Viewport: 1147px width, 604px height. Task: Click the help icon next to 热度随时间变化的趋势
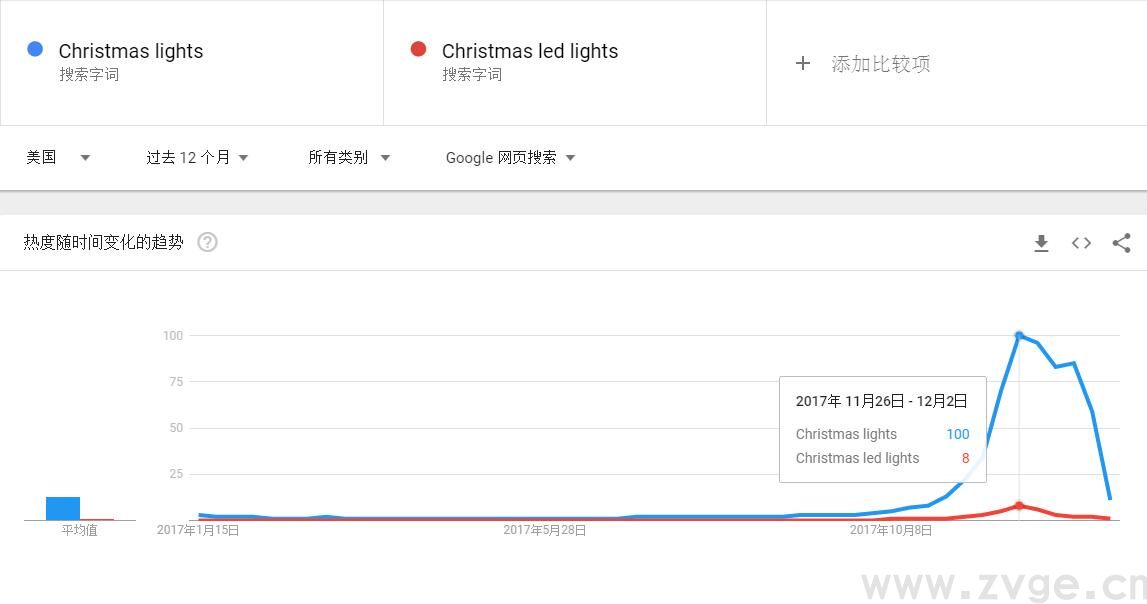click(207, 241)
